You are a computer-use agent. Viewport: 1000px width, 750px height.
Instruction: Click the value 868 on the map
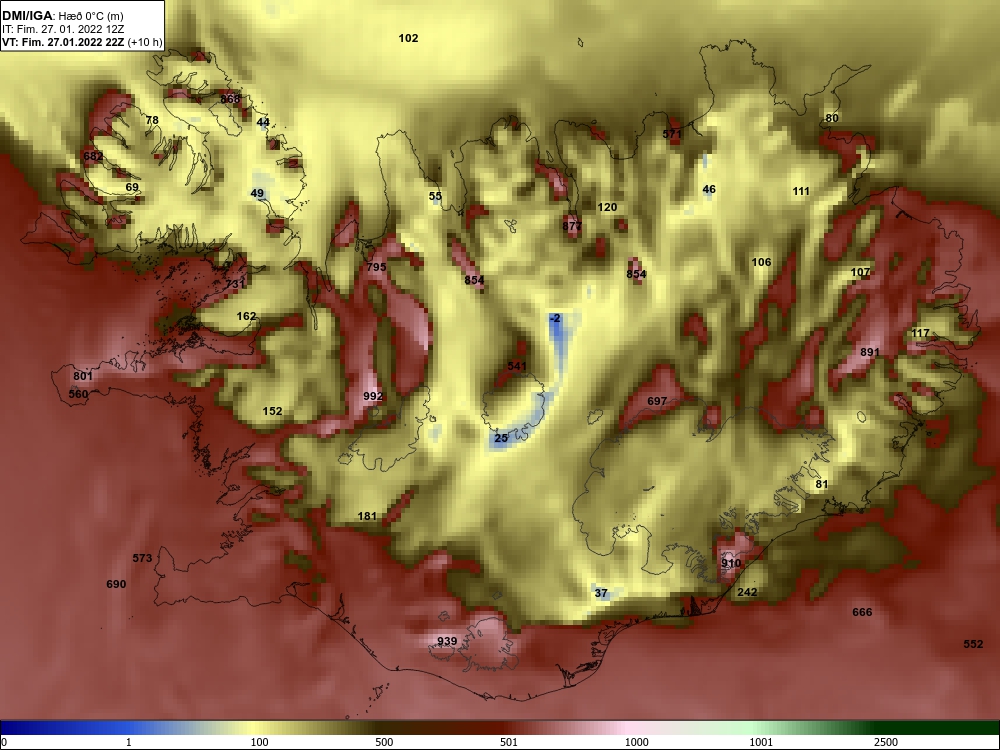click(230, 99)
